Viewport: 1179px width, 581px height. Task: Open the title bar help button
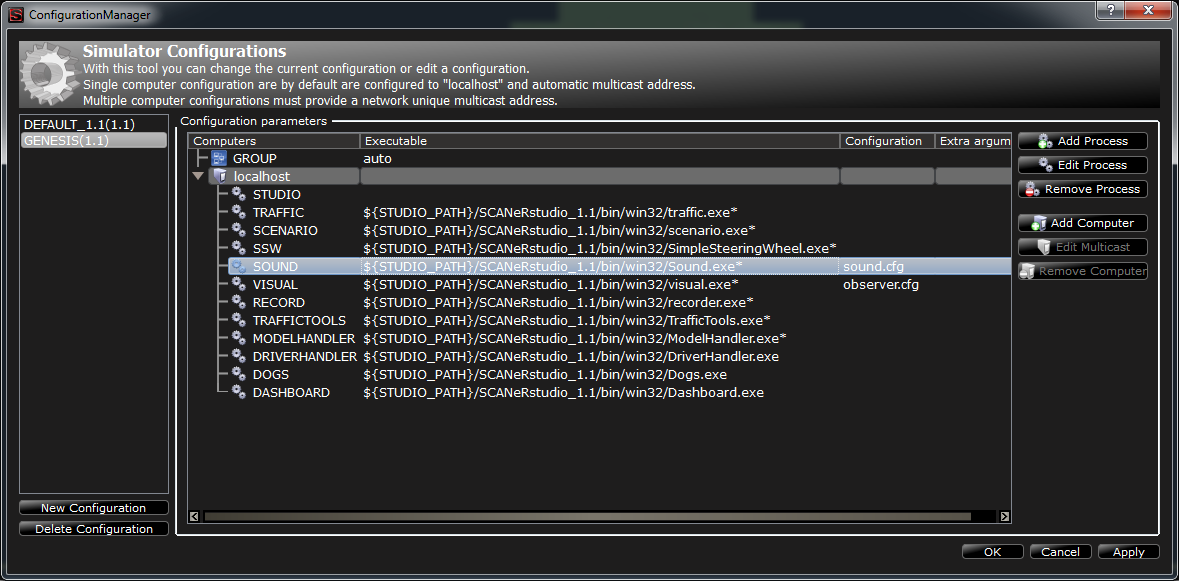pos(1109,11)
